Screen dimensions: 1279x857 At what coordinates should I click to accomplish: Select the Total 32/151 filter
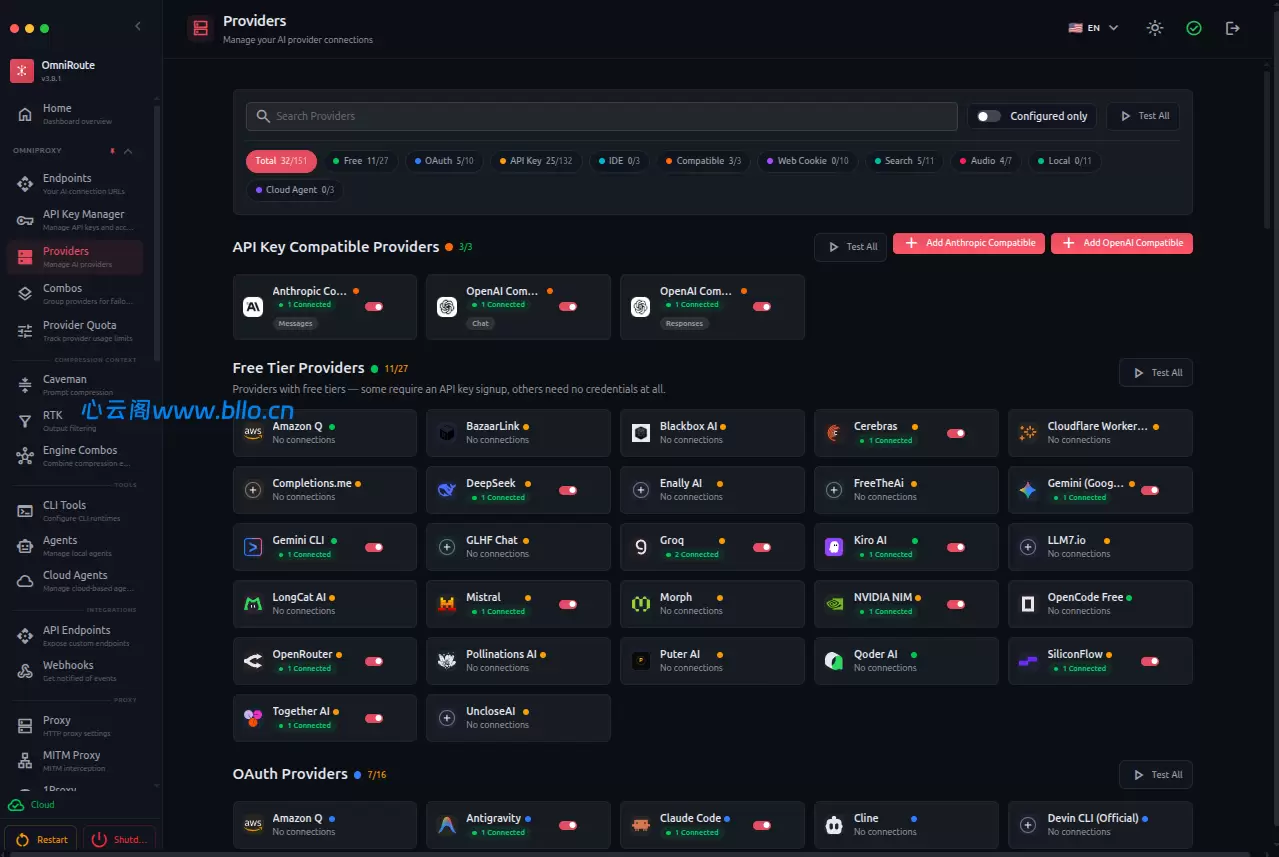[x=281, y=160]
